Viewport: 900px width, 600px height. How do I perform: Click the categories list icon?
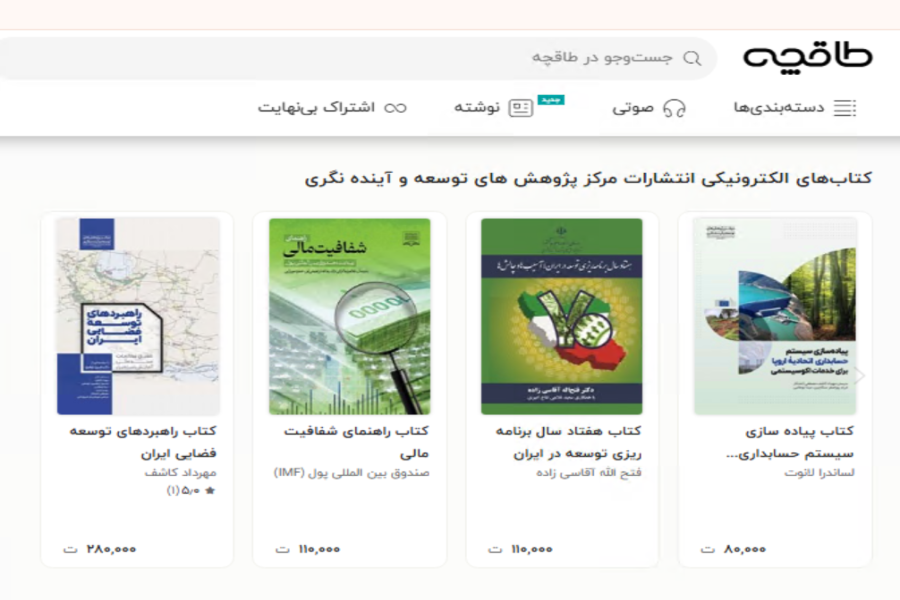[x=845, y=108]
